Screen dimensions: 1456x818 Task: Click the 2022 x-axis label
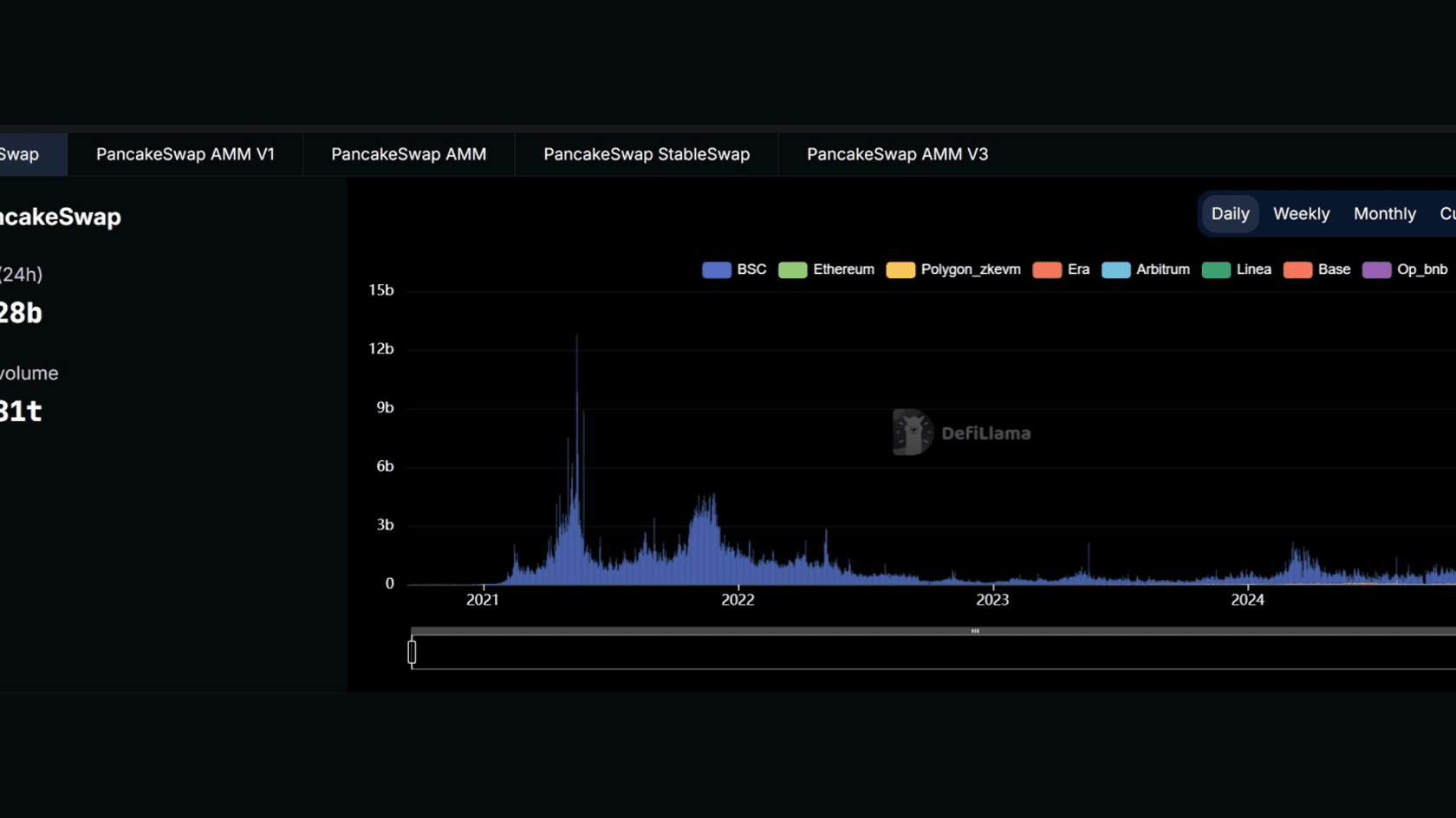[x=738, y=600]
